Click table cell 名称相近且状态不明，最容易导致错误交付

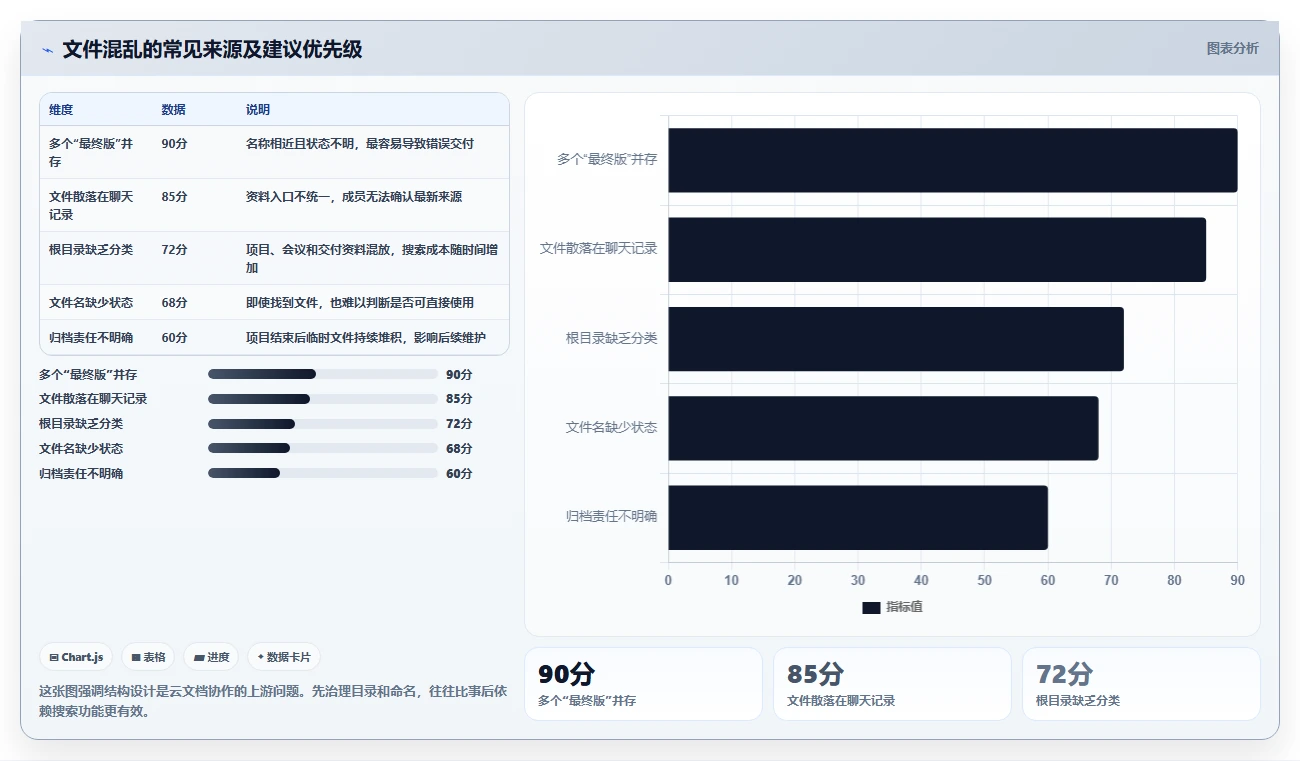360,144
